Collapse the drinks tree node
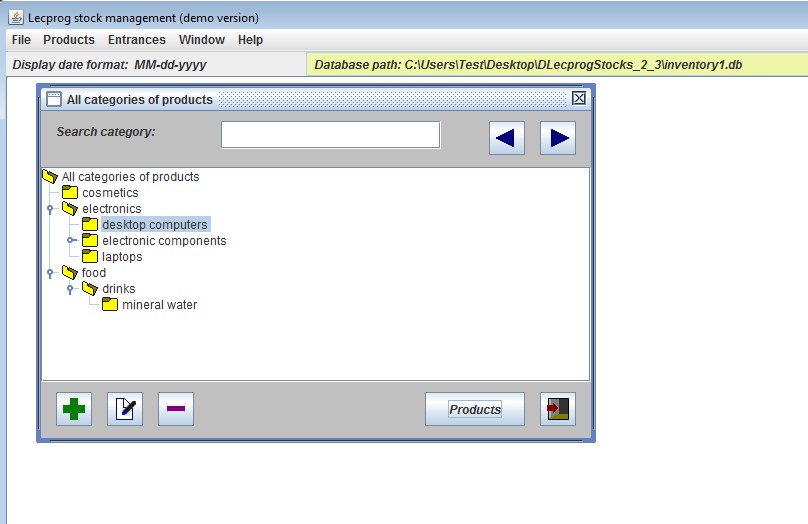 click(70, 289)
